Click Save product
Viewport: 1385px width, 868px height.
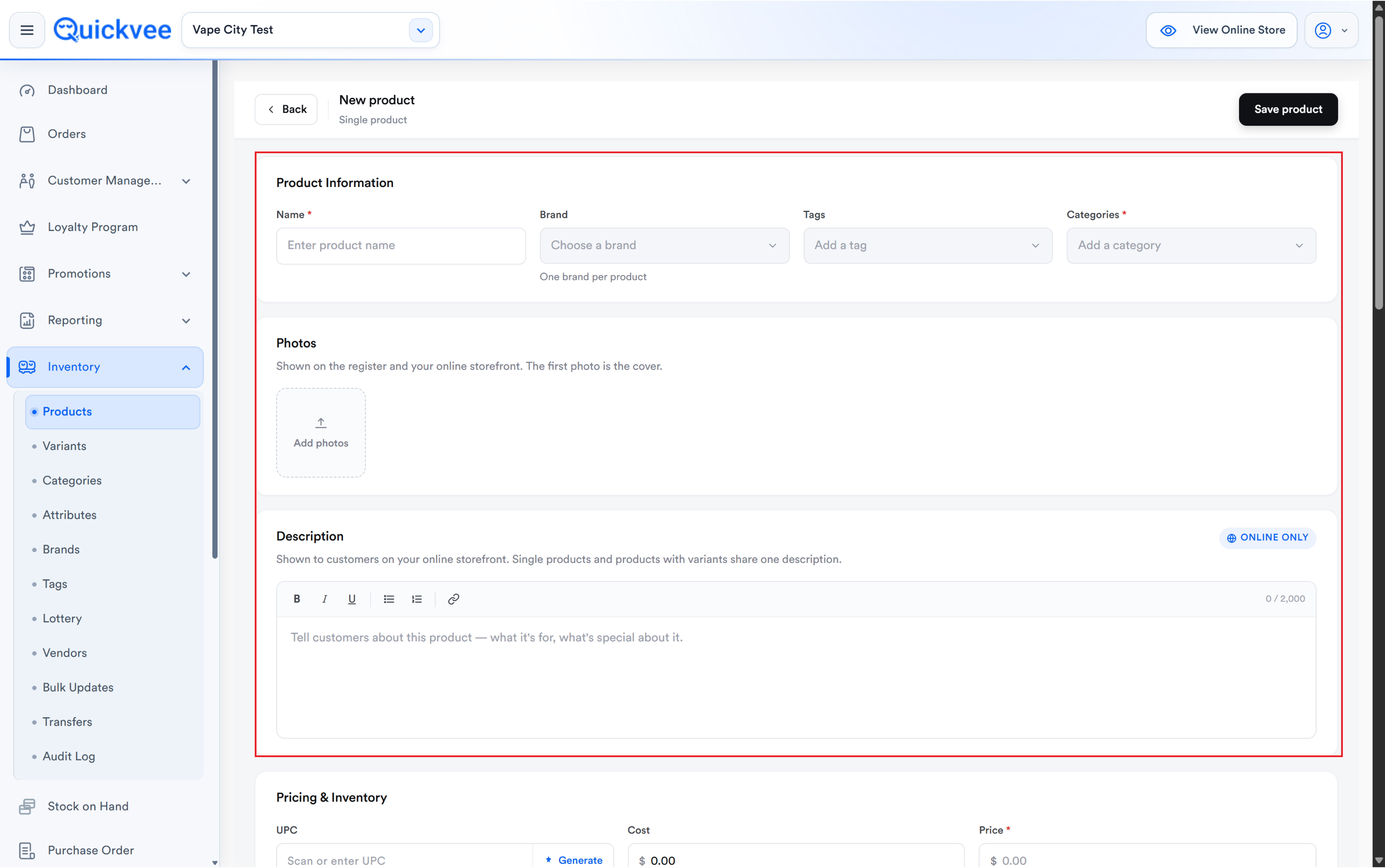pyautogui.click(x=1288, y=109)
